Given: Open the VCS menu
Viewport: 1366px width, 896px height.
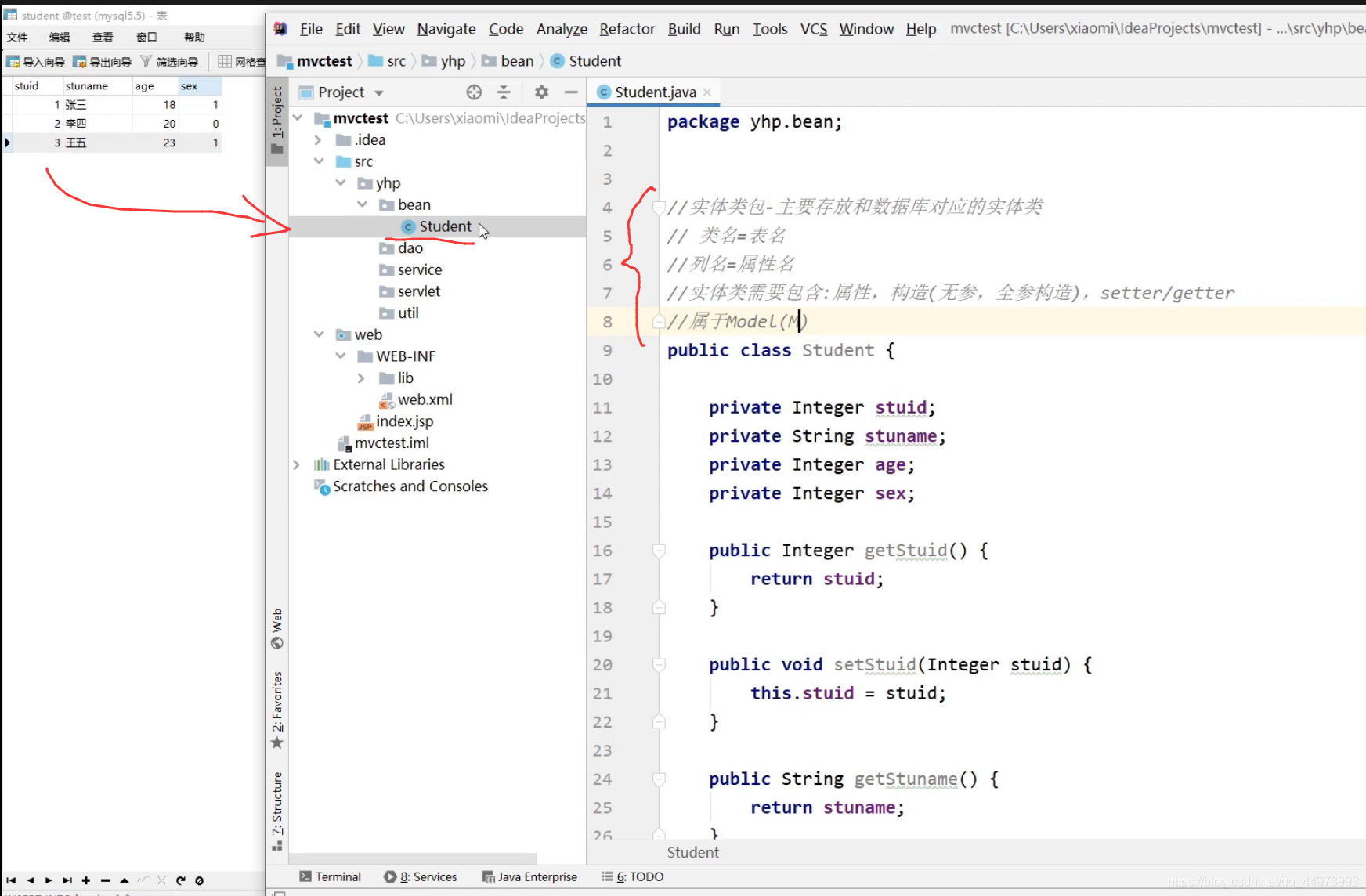Looking at the screenshot, I should click(x=814, y=29).
